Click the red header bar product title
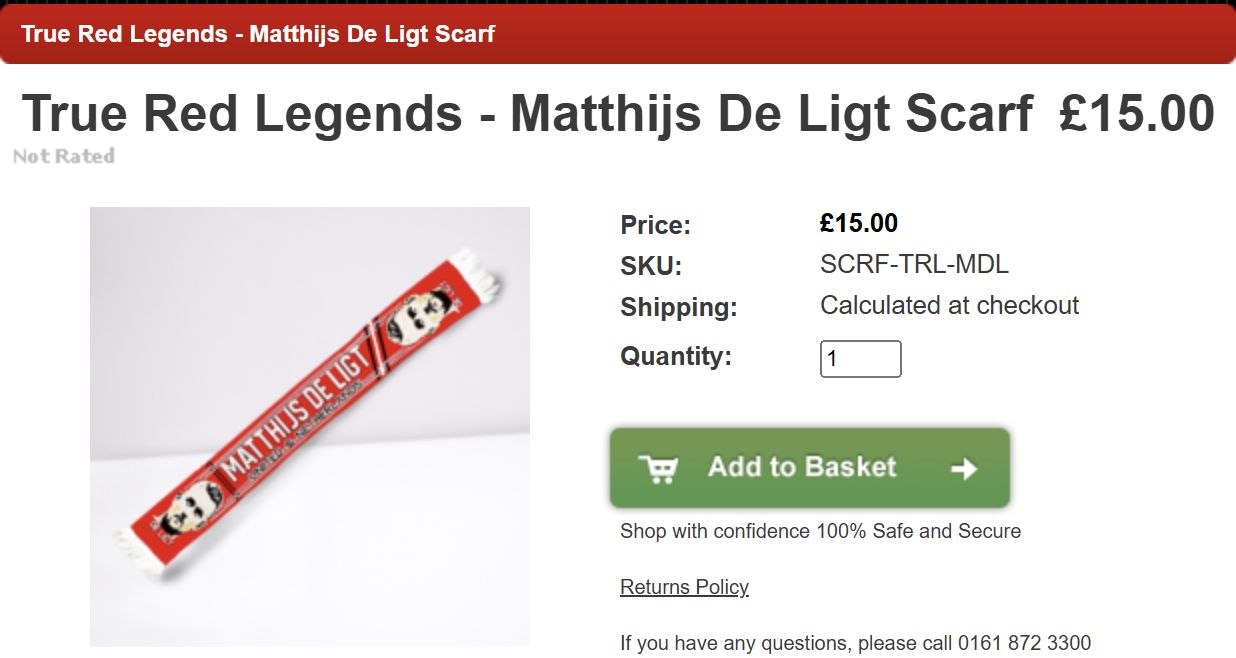1236x658 pixels. point(258,34)
